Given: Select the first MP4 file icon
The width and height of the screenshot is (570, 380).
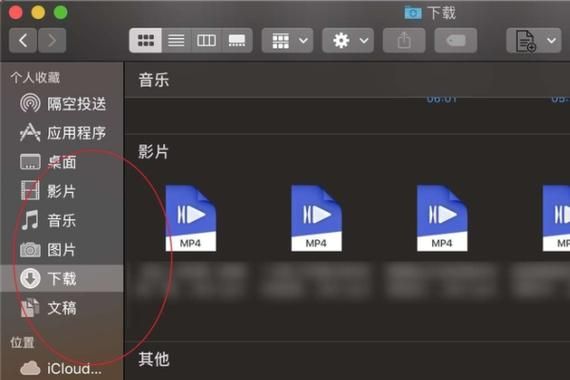Looking at the screenshot, I should [191, 218].
